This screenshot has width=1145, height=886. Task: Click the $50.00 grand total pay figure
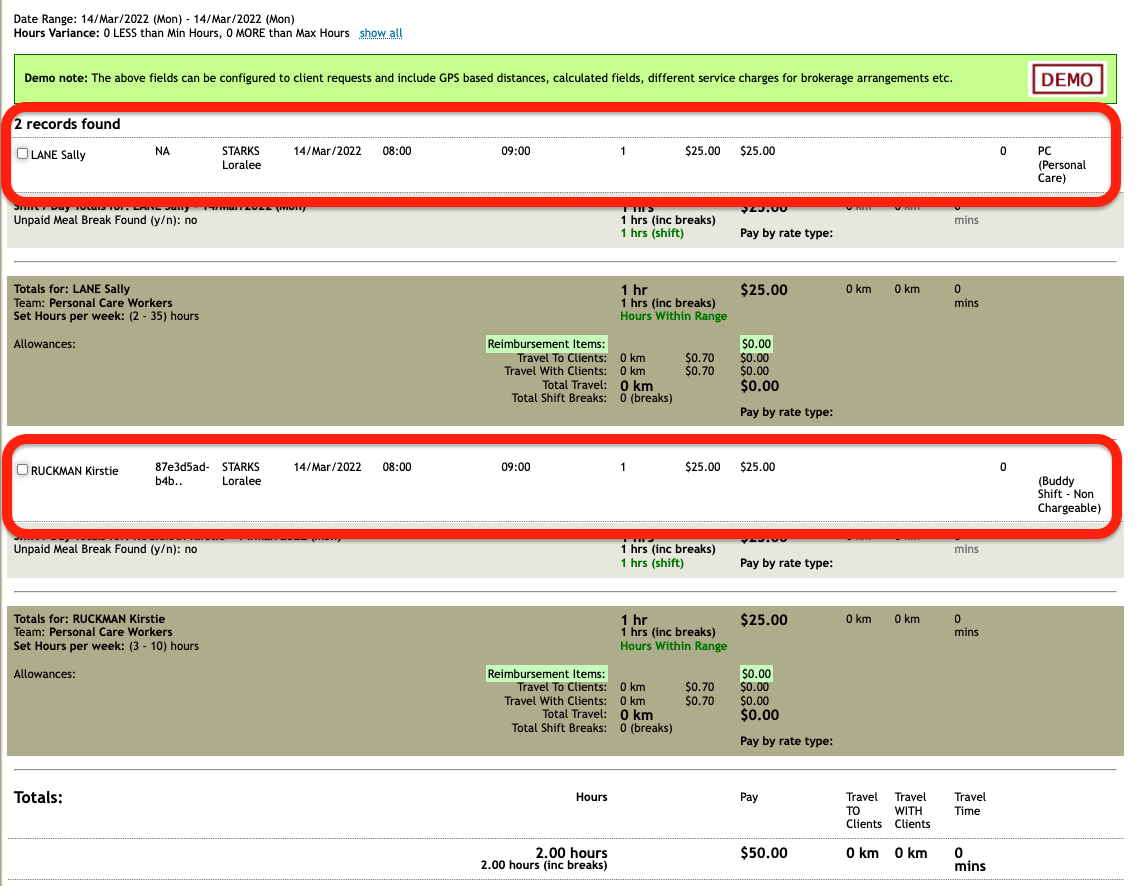[x=764, y=853]
